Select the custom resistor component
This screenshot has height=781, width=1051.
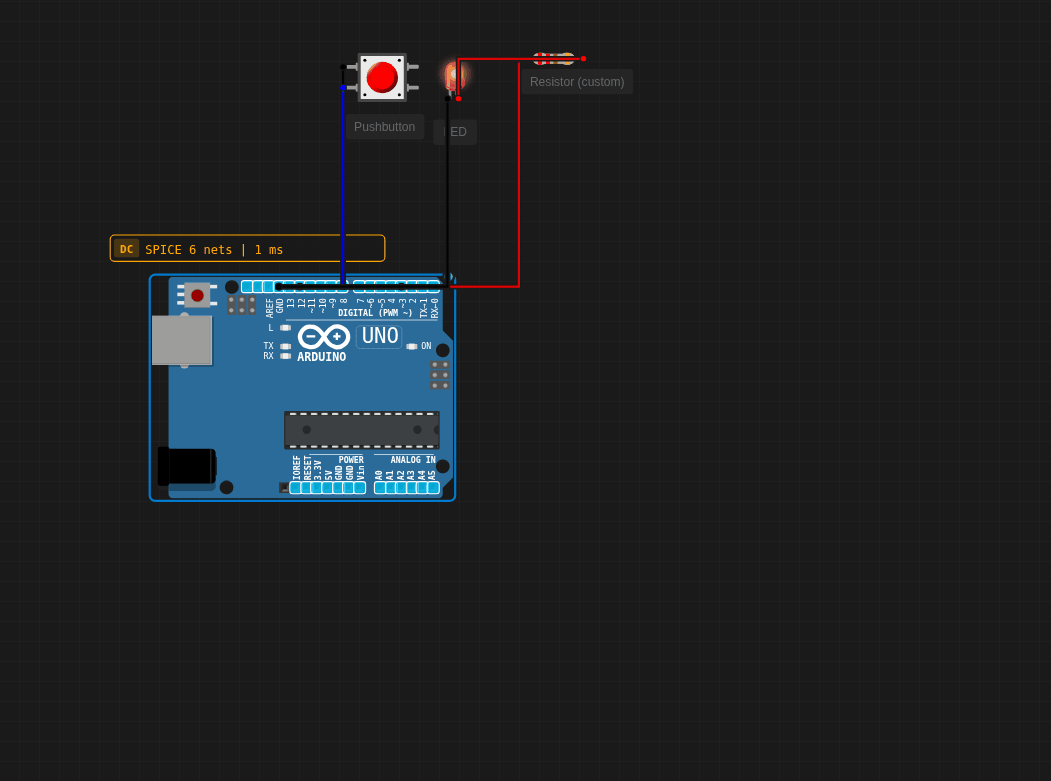pos(554,59)
